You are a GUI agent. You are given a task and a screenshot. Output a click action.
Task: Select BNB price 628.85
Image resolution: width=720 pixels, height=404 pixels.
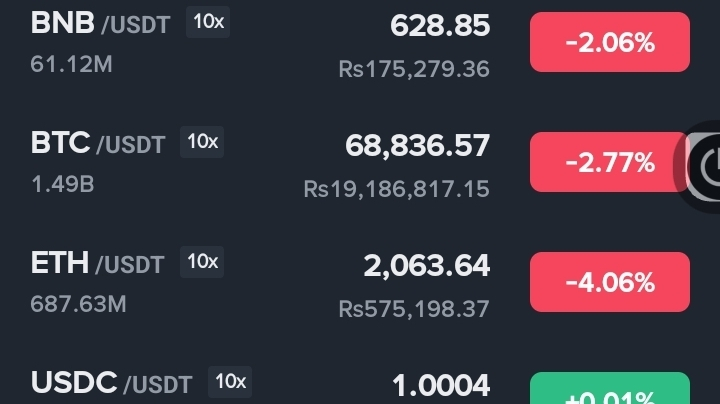(x=440, y=26)
